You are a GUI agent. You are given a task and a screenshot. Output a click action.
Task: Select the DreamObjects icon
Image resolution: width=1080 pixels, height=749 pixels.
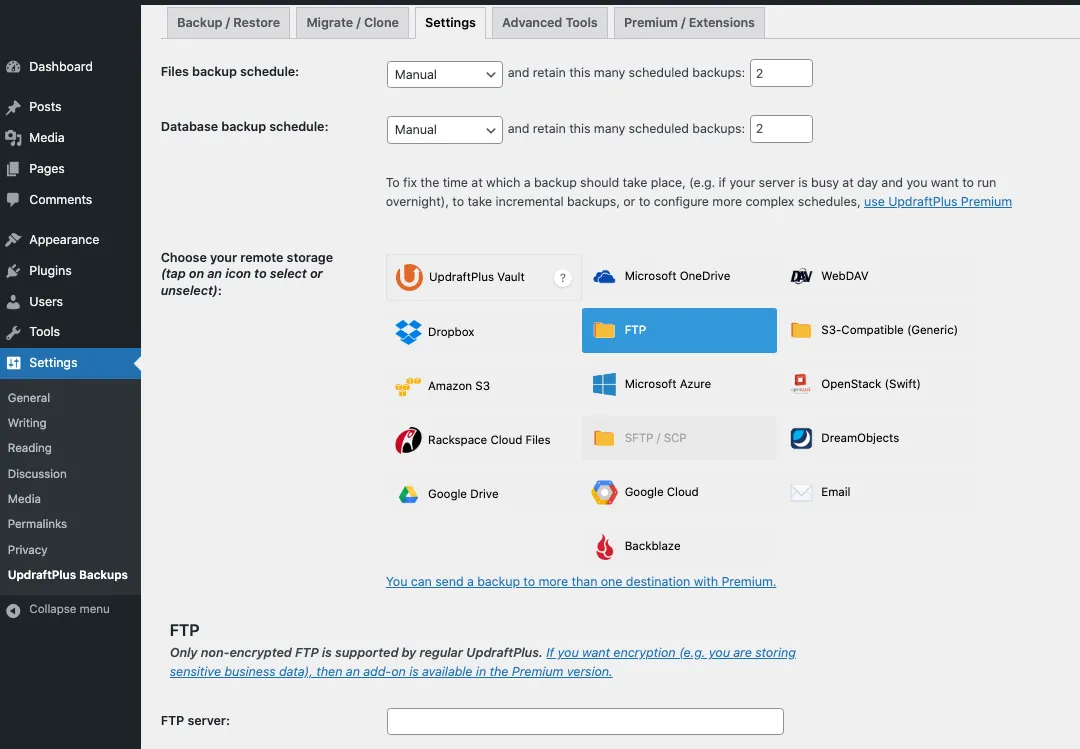(x=801, y=438)
